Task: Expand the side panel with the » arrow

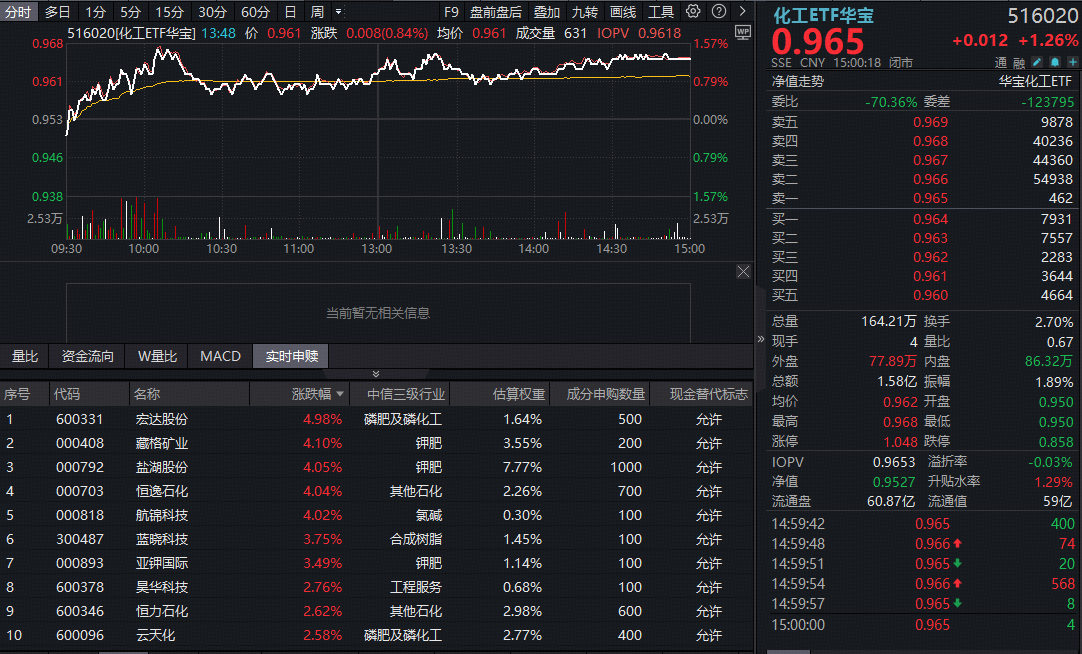Action: pyautogui.click(x=761, y=339)
